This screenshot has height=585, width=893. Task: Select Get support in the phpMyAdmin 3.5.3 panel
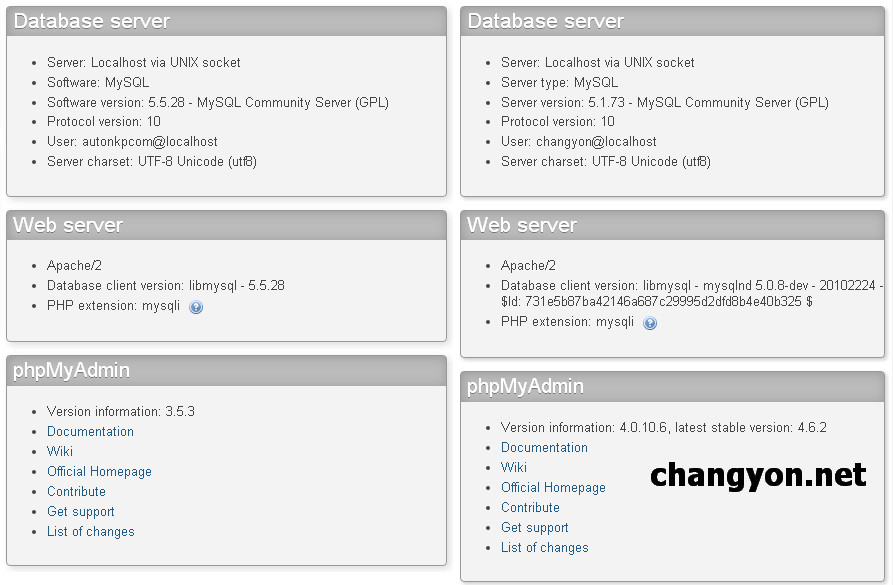[x=81, y=511]
